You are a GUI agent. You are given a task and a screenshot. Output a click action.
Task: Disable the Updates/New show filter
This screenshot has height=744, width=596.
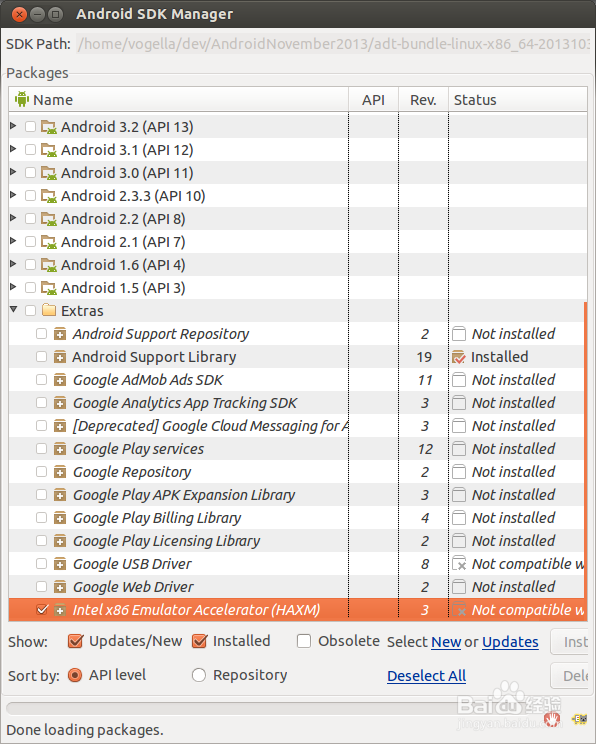75,641
